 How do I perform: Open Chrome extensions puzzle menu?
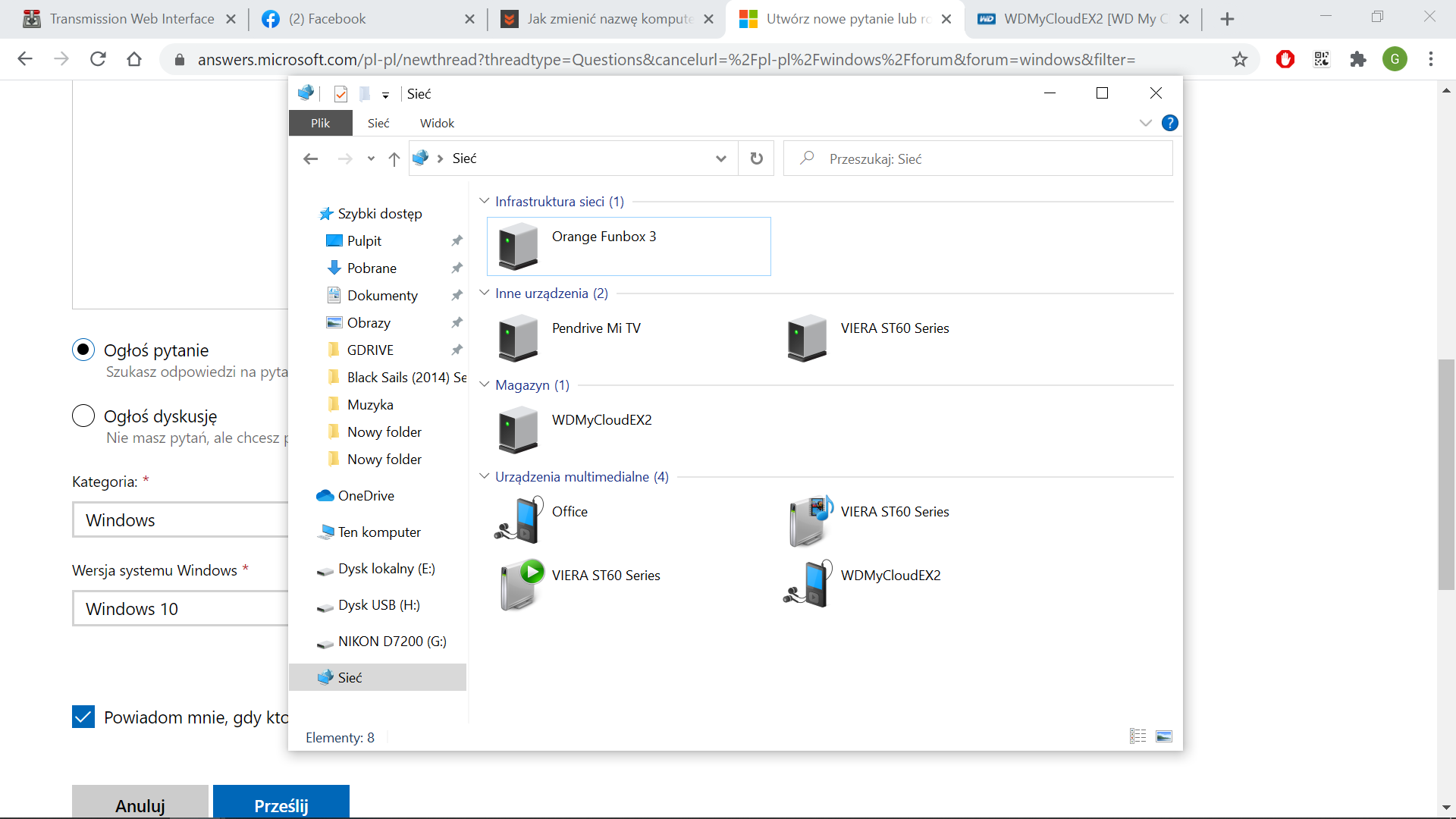tap(1358, 59)
